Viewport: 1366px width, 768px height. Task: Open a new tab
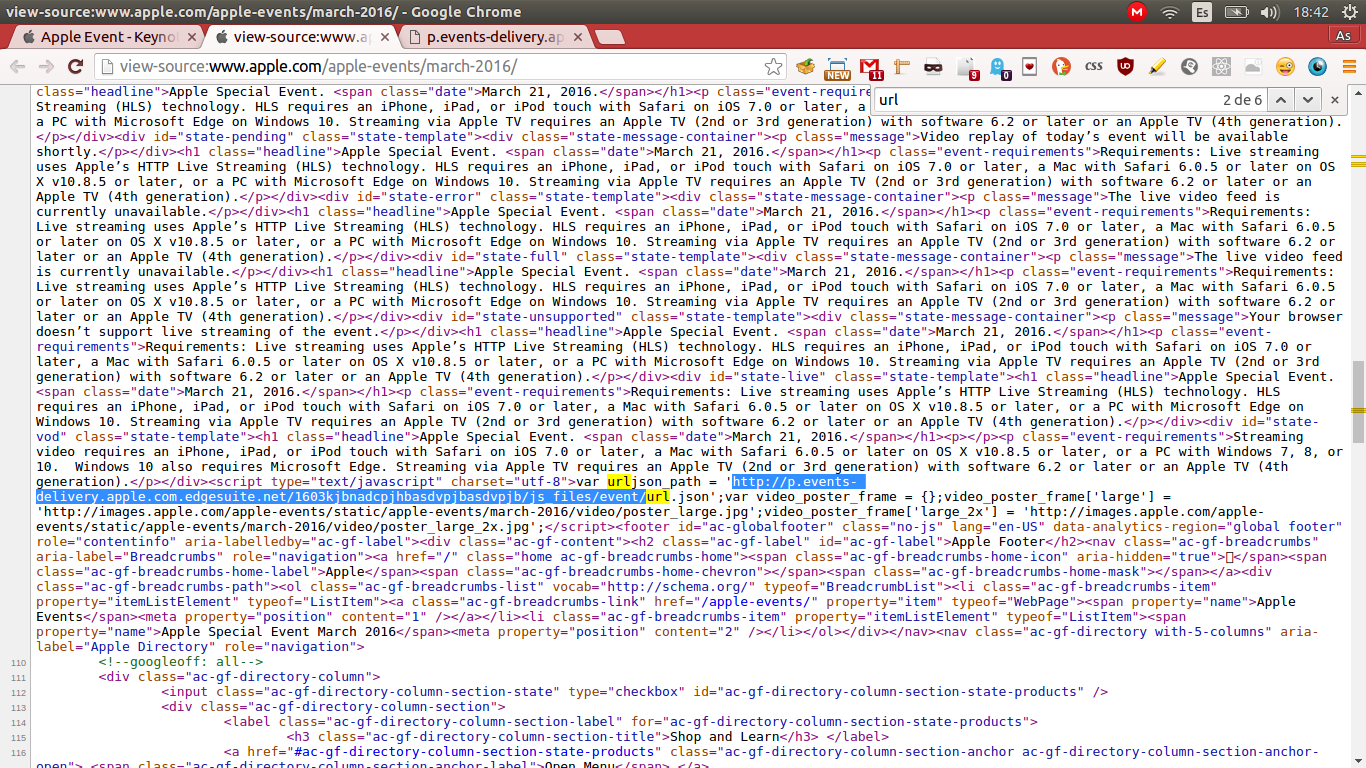point(612,37)
